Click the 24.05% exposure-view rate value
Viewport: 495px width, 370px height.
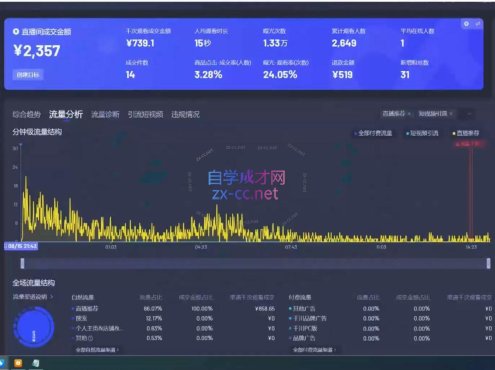pos(280,75)
